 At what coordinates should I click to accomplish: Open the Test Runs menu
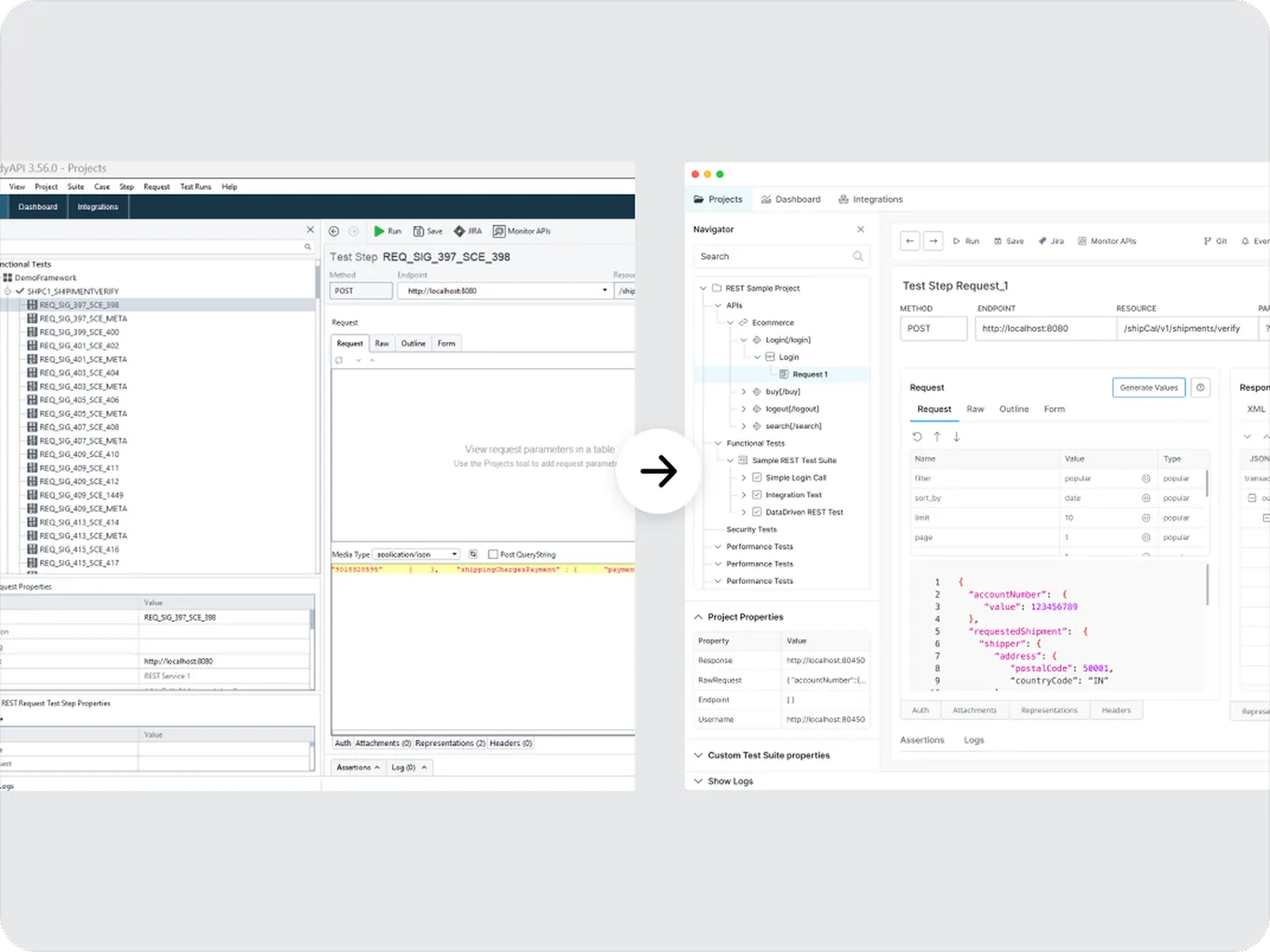pos(195,187)
